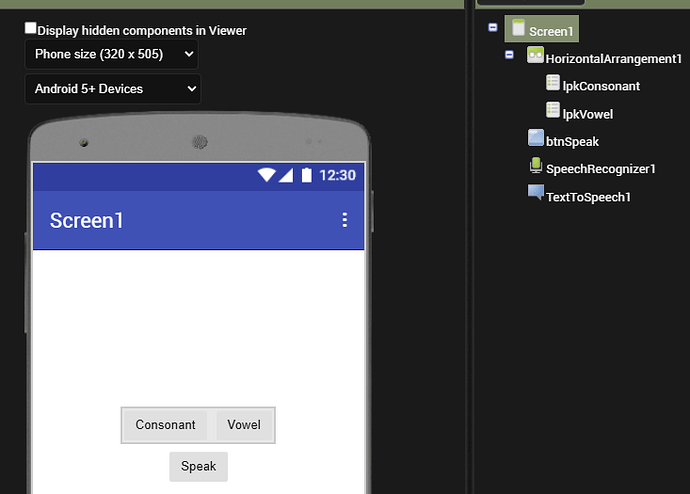The width and height of the screenshot is (690, 494).
Task: Select TextToSpeech1 label in component tree
Action: (x=588, y=197)
